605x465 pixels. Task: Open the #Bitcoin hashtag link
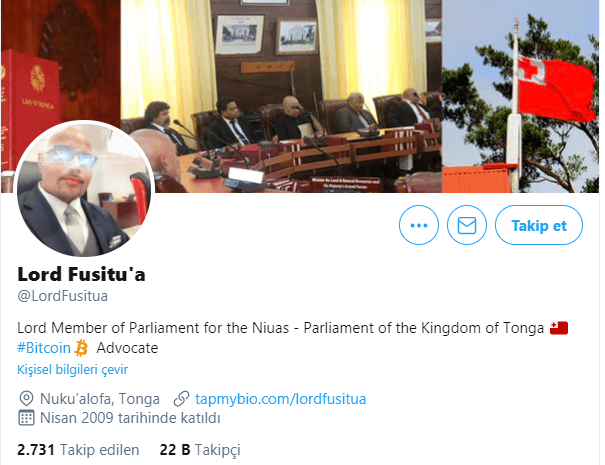[44, 348]
